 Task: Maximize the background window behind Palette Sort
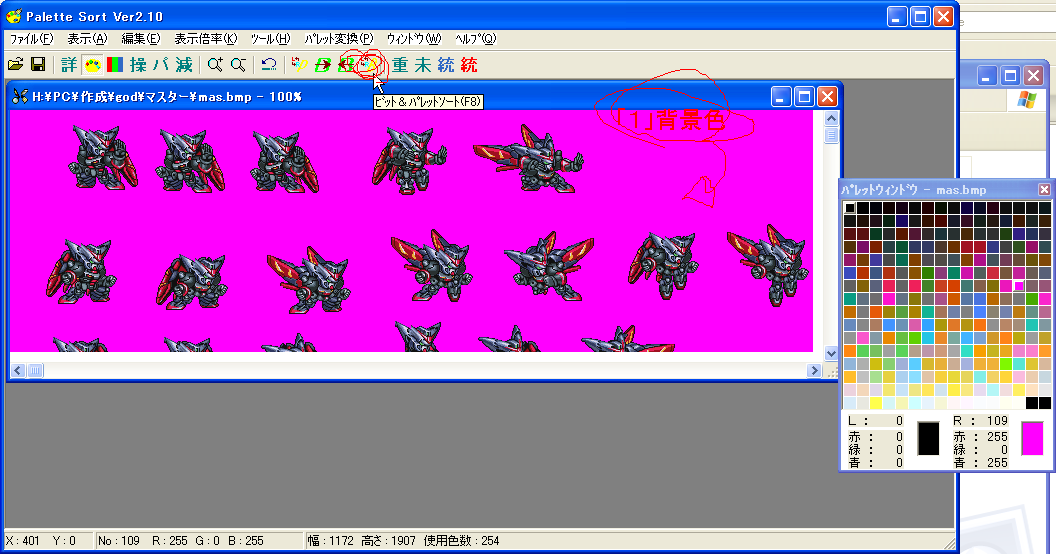click(x=1010, y=75)
